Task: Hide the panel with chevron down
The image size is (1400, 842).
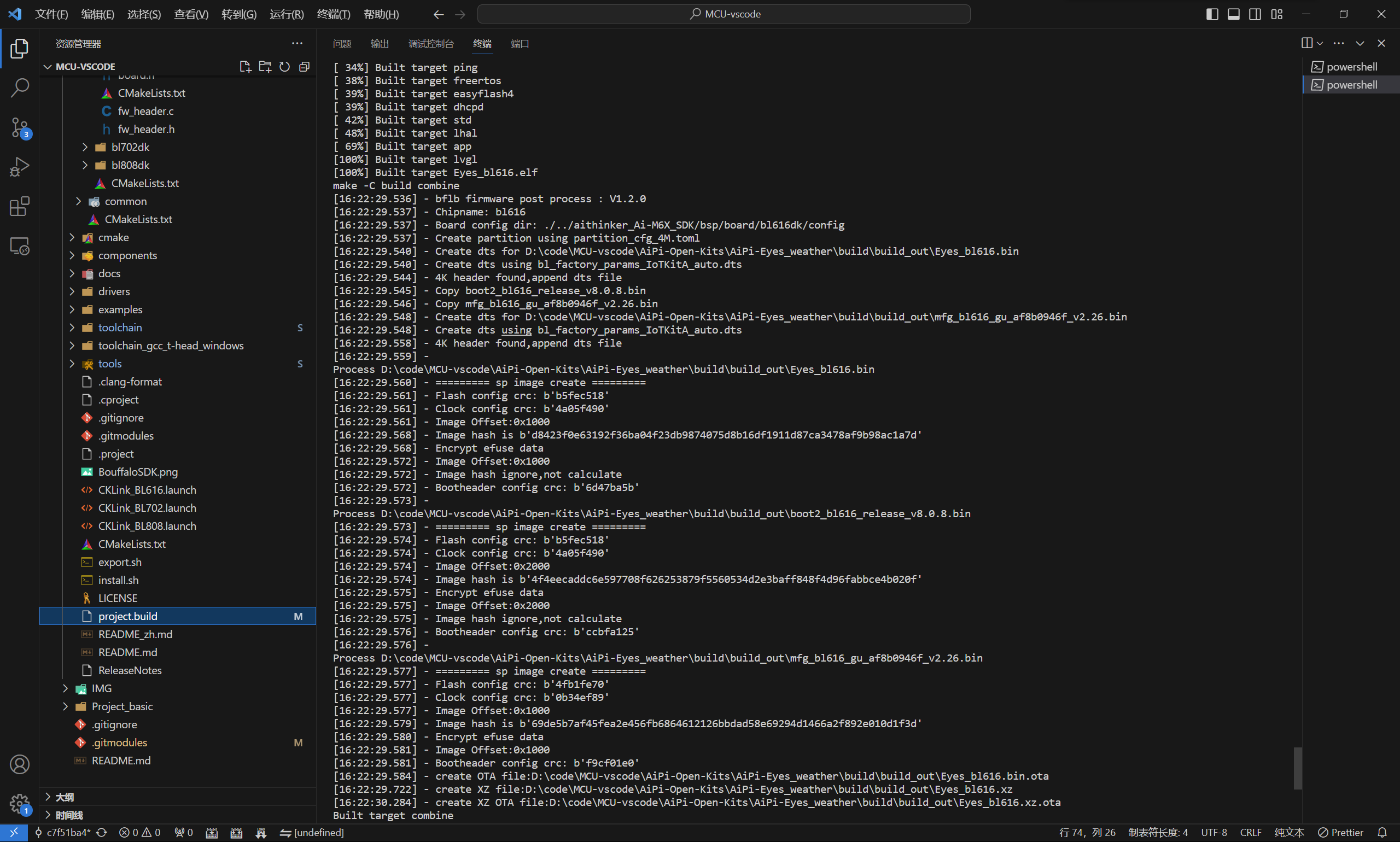Action: click(1360, 43)
